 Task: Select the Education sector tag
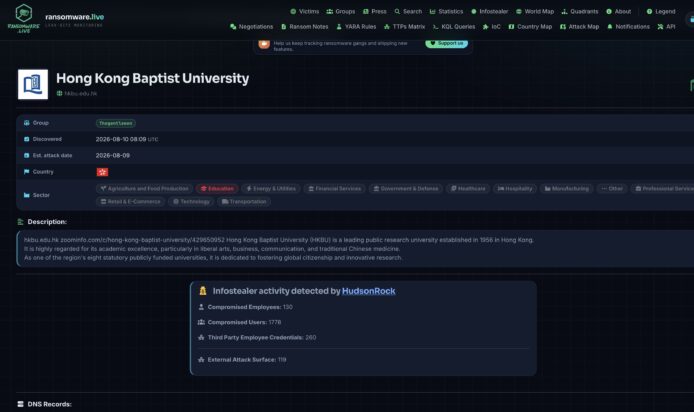217,189
